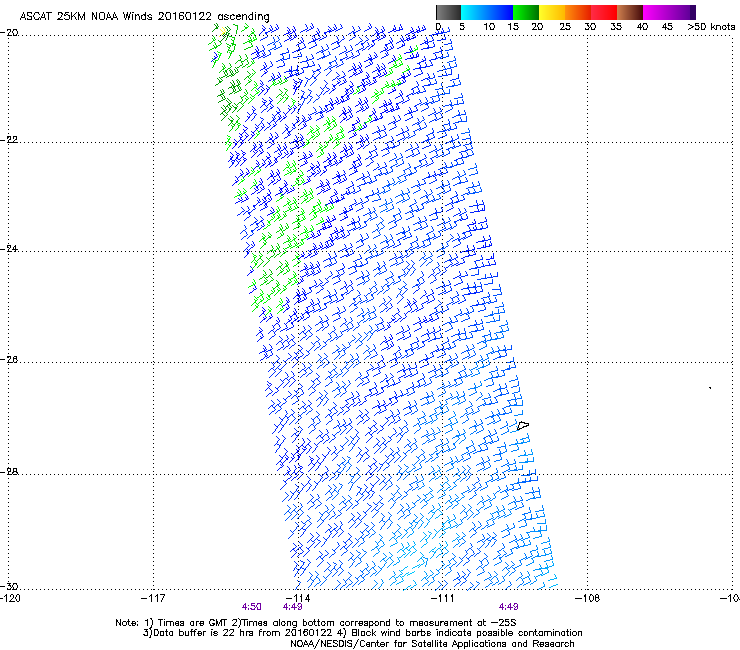Click the cyan-to-blue 5-15 knots legend segment
Image resolution: width=740 pixels, height=650 pixels.
click(x=487, y=12)
